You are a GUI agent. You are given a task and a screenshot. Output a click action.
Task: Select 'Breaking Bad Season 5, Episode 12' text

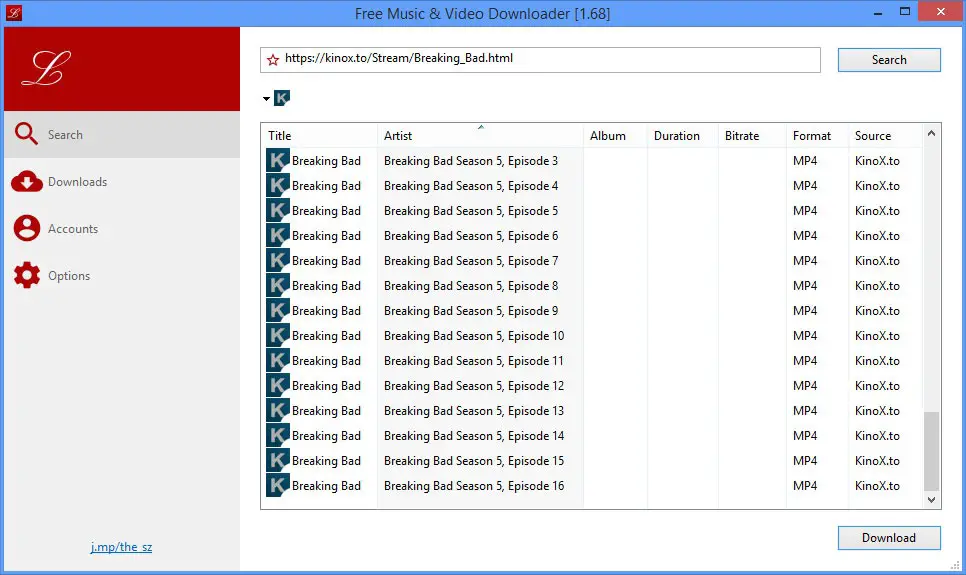474,386
